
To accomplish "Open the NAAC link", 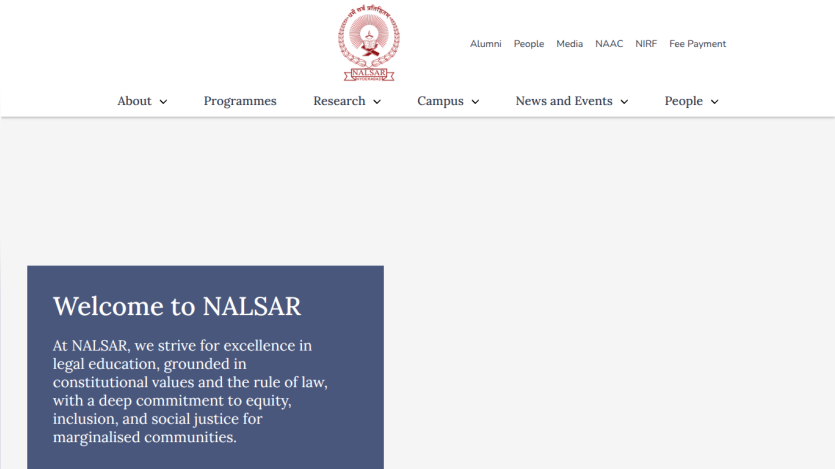I will tap(609, 44).
